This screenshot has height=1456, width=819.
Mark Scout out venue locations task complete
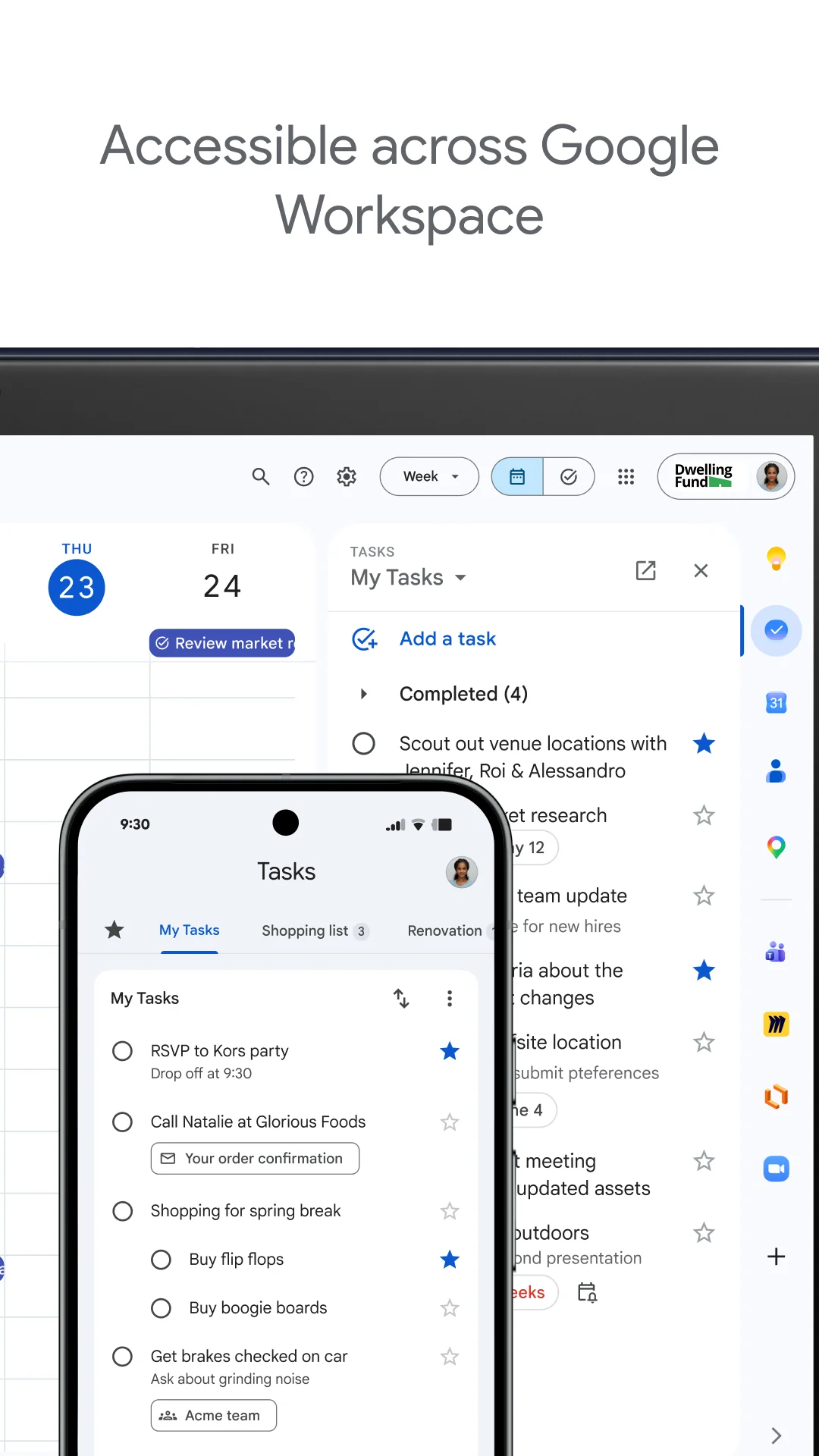364,743
